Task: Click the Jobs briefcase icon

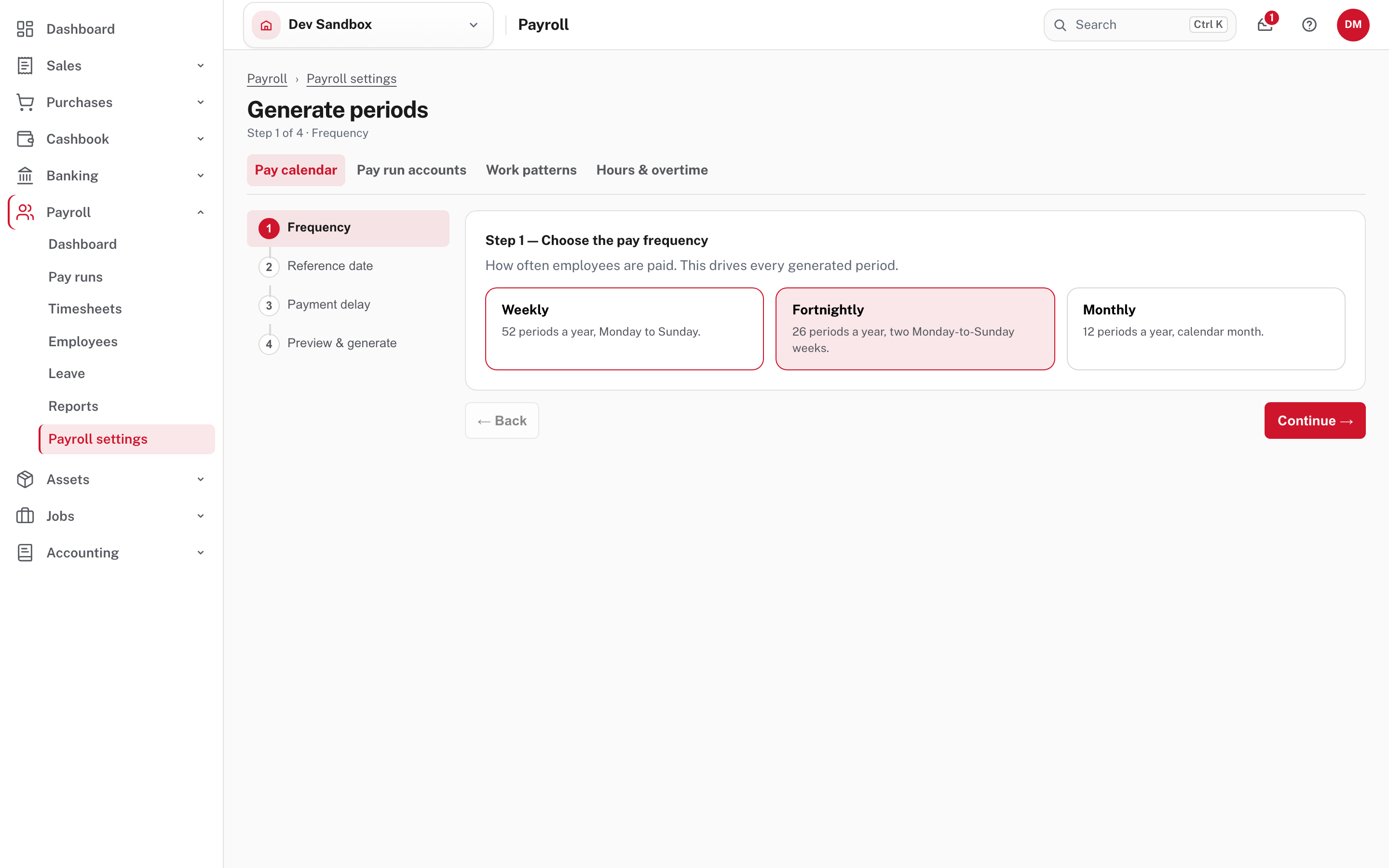Action: (25, 516)
